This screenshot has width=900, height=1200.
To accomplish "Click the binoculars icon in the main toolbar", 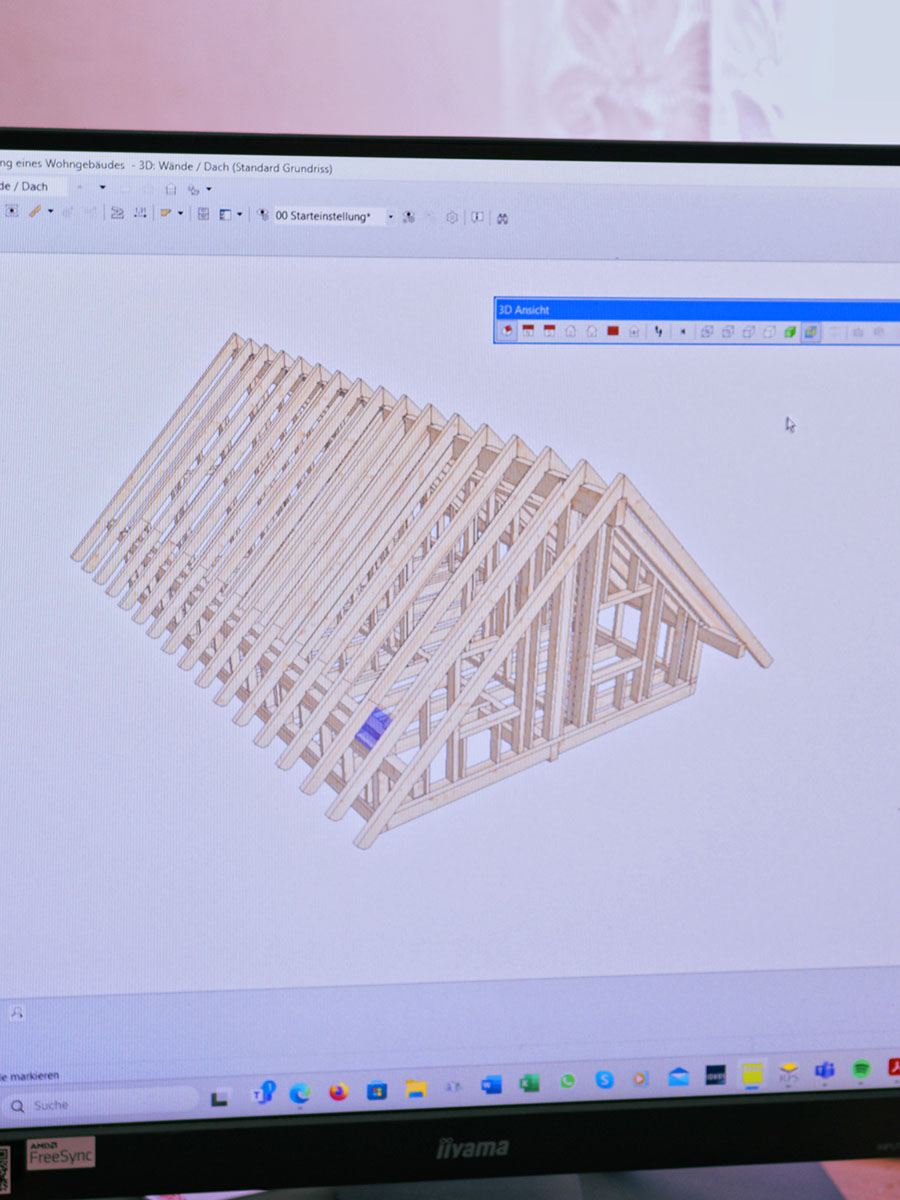I will [502, 217].
